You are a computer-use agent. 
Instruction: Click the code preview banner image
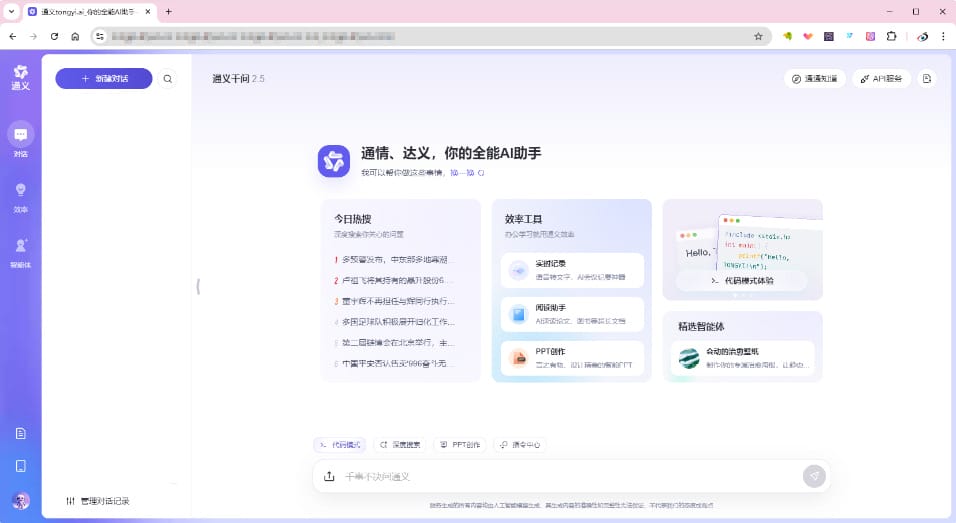[x=742, y=250]
